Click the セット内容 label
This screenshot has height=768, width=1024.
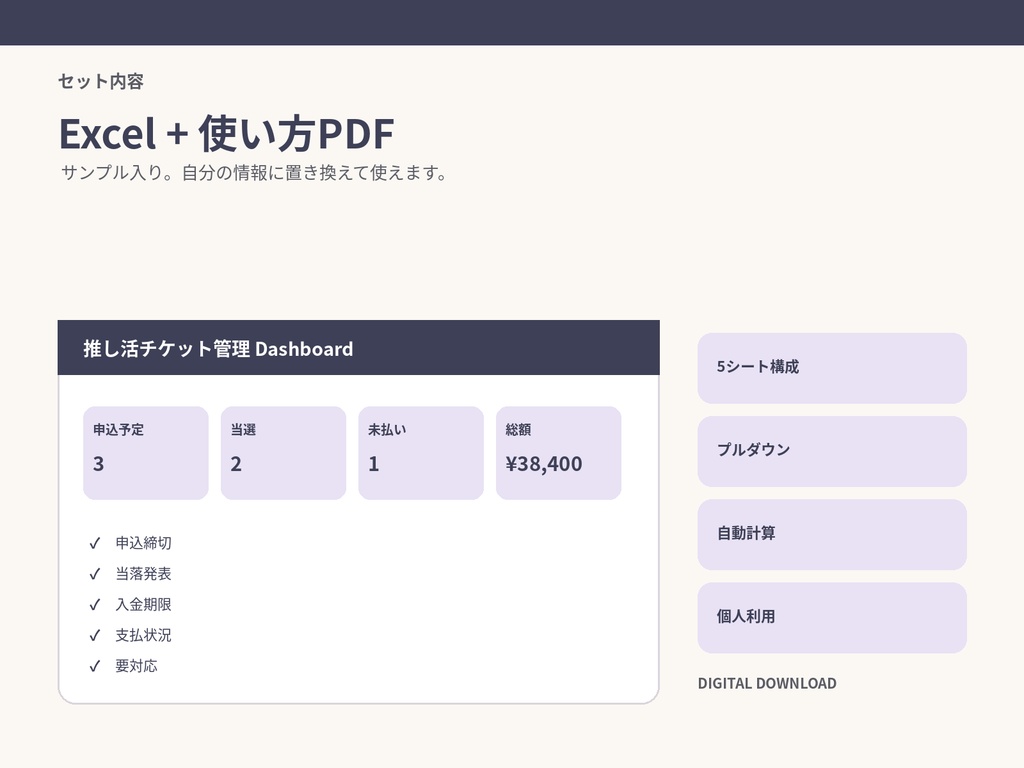(101, 81)
